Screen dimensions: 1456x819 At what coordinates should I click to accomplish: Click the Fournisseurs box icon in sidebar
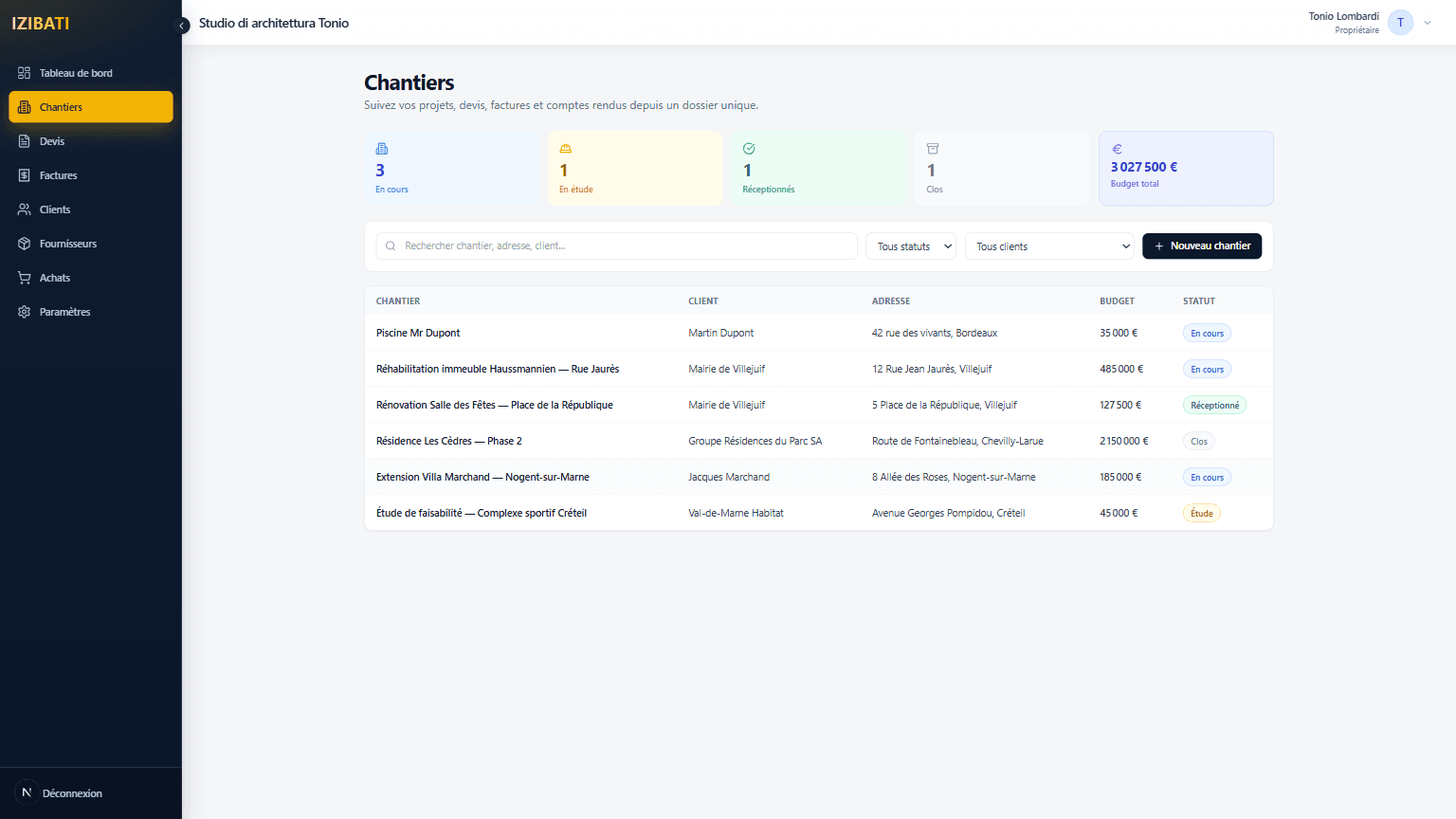coord(25,244)
